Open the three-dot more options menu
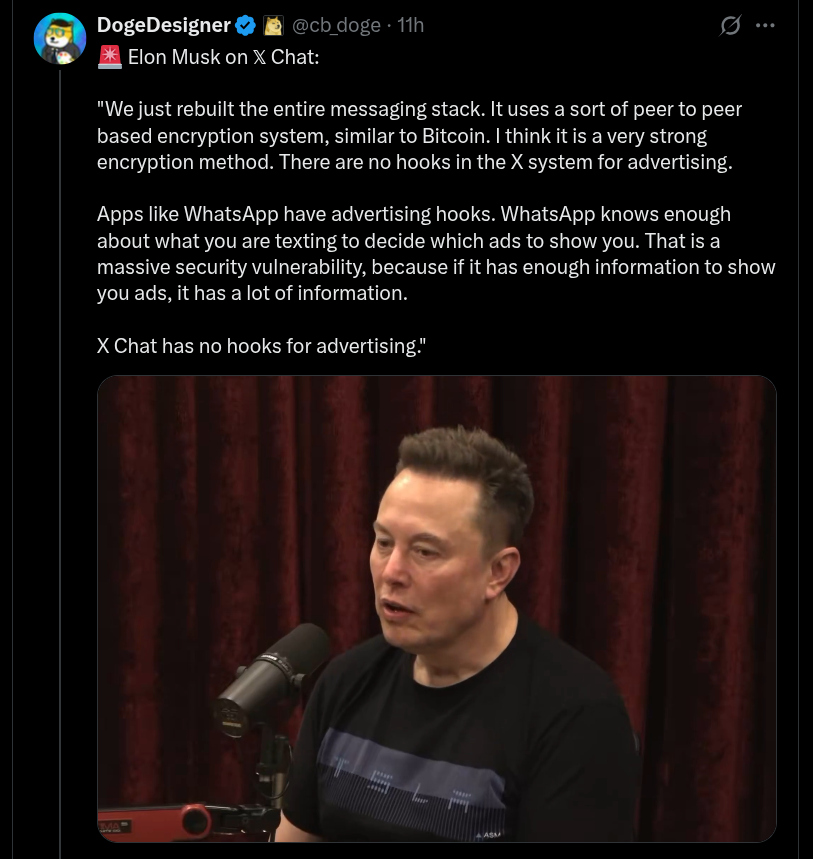 [x=765, y=25]
